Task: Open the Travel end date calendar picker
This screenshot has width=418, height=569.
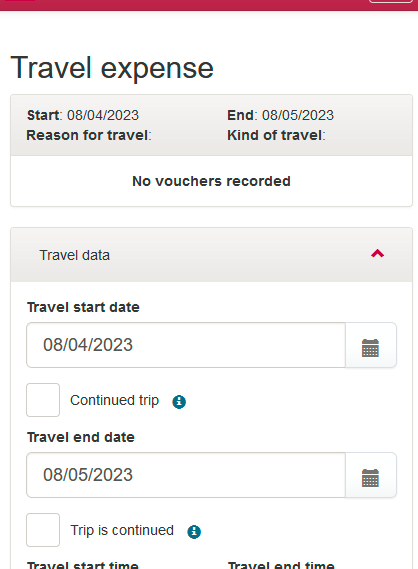Action: pos(370,475)
